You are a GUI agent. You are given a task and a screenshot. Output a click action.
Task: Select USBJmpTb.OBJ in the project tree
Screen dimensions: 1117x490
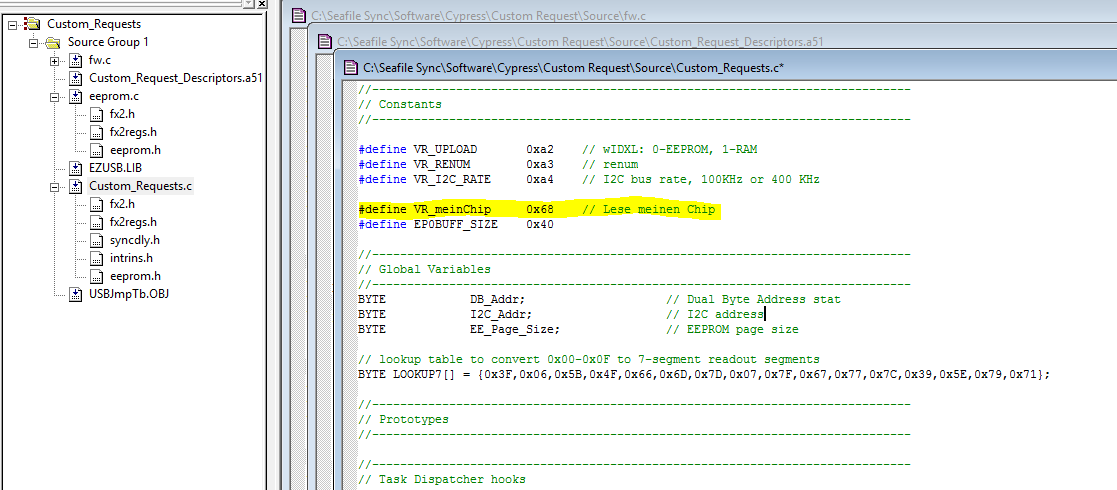(128, 295)
